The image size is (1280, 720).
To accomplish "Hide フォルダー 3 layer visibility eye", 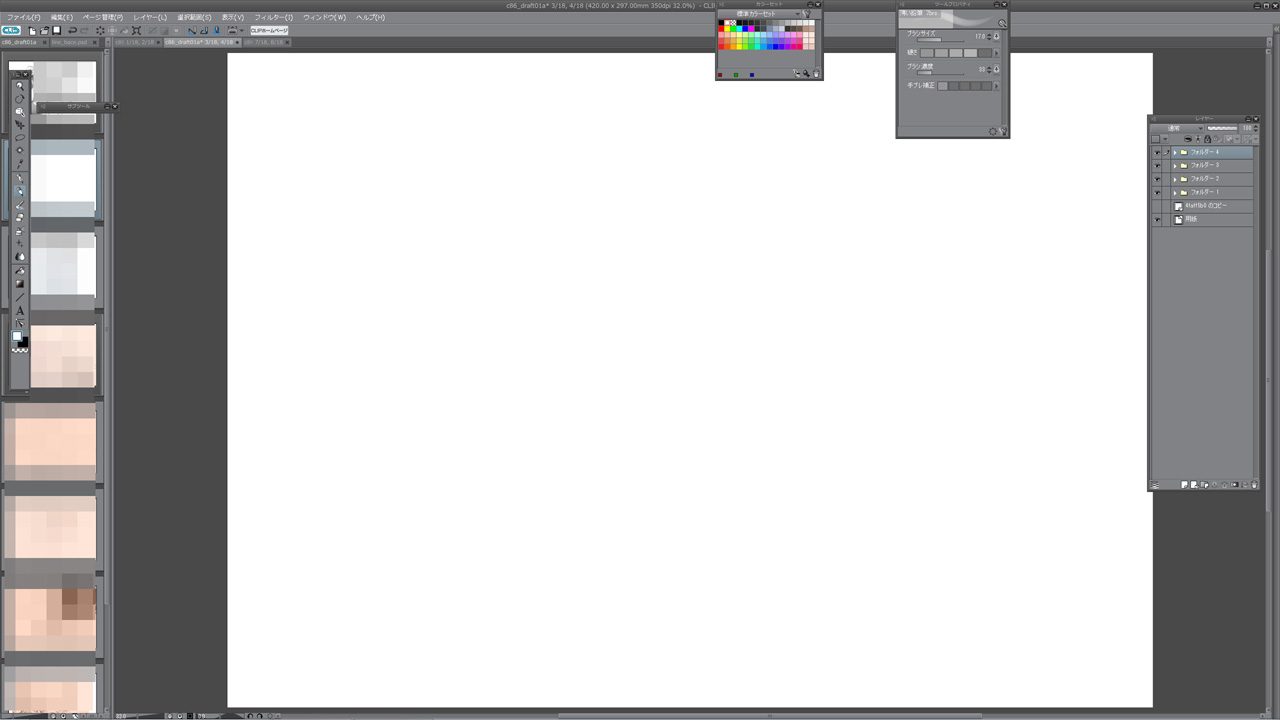I will pos(1157,165).
